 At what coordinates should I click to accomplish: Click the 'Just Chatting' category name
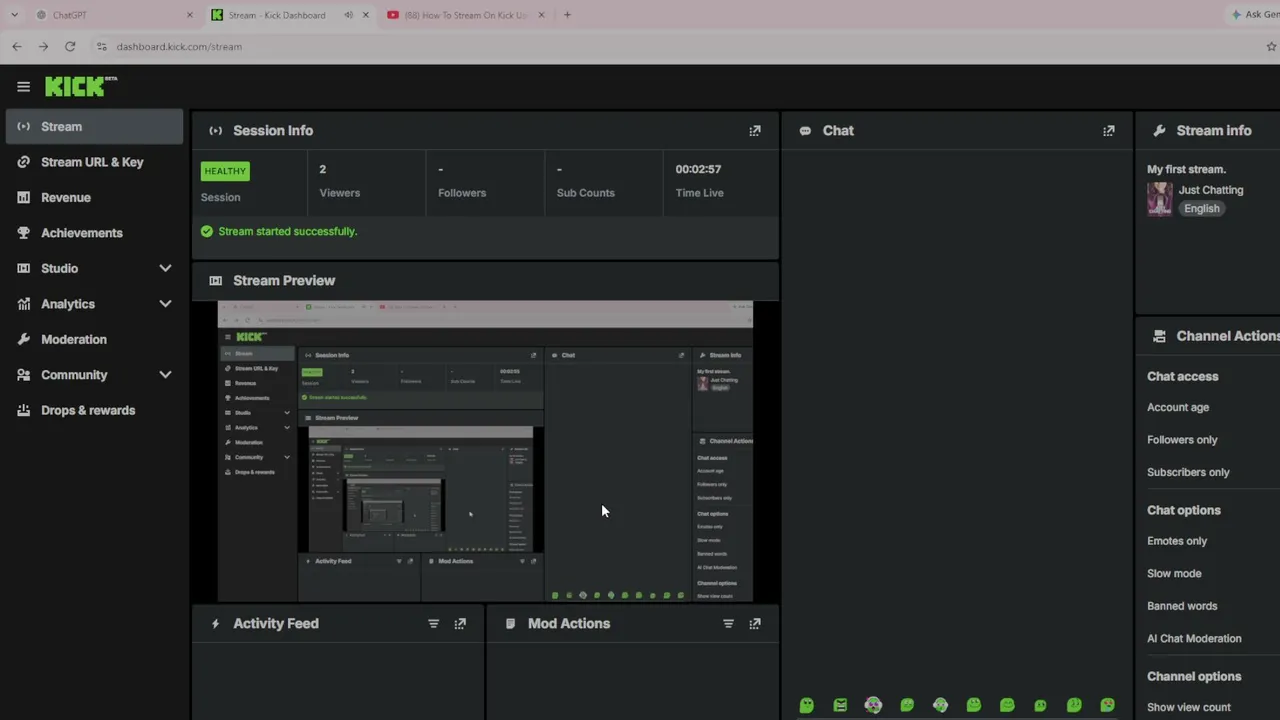pyautogui.click(x=1211, y=190)
